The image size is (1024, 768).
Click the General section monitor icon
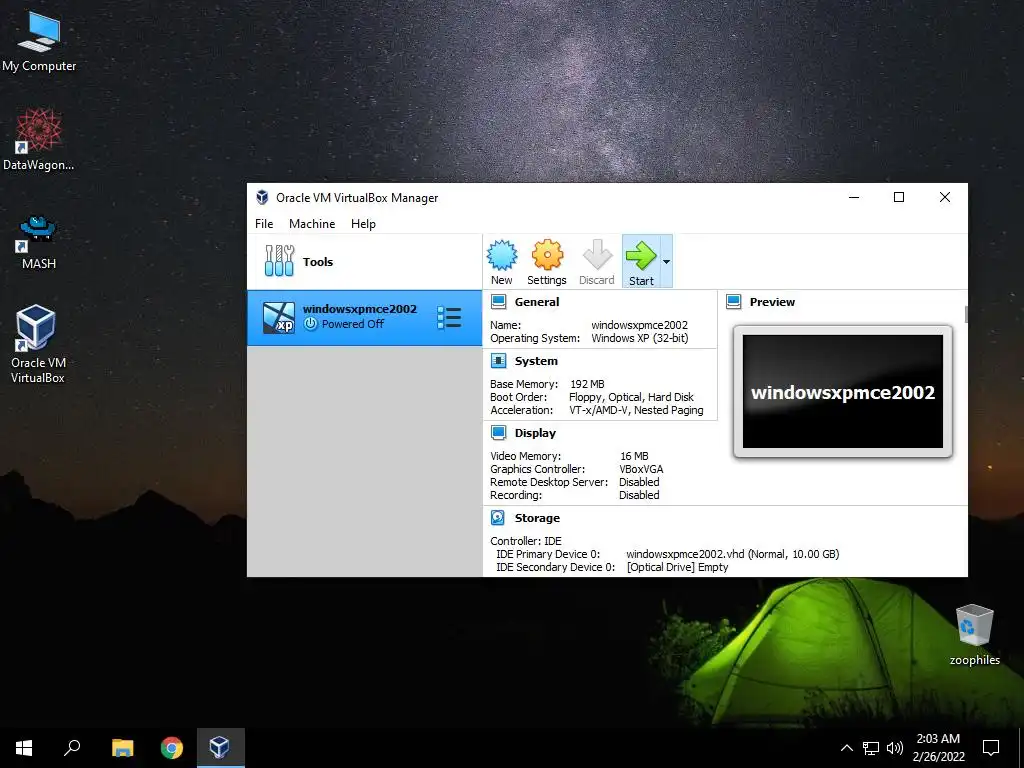click(498, 302)
